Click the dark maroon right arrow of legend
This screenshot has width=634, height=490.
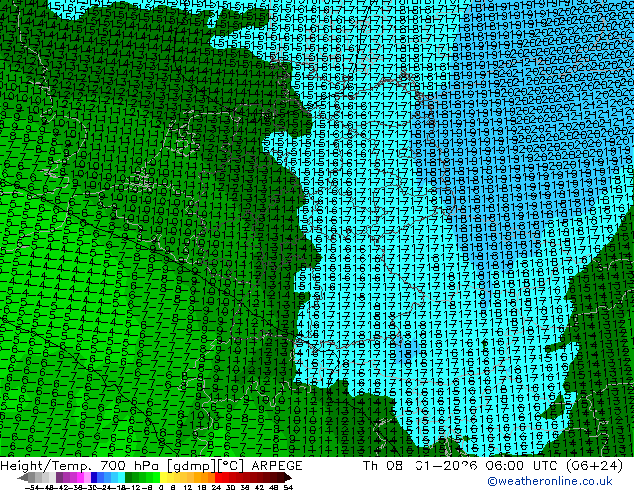(288, 477)
